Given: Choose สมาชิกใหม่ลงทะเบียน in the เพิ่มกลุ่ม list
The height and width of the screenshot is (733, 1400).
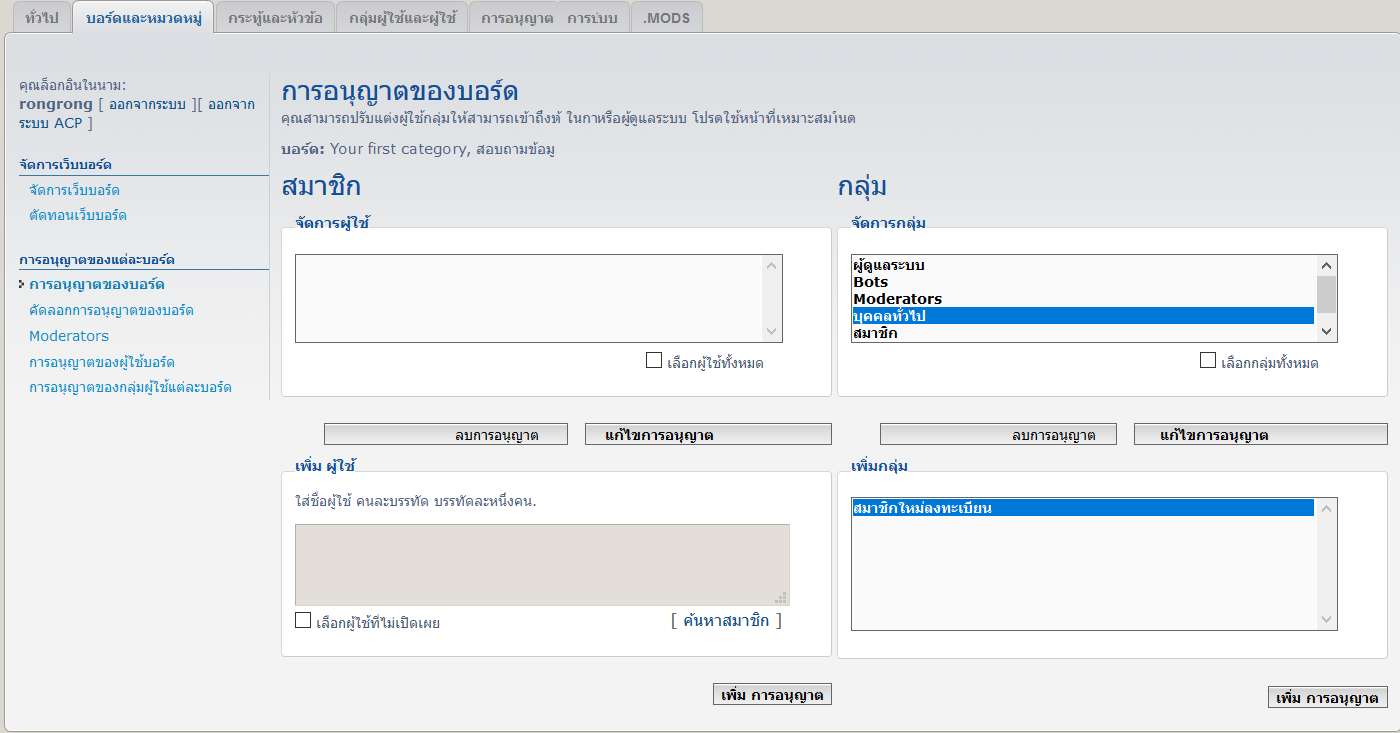Looking at the screenshot, I should pos(921,508).
